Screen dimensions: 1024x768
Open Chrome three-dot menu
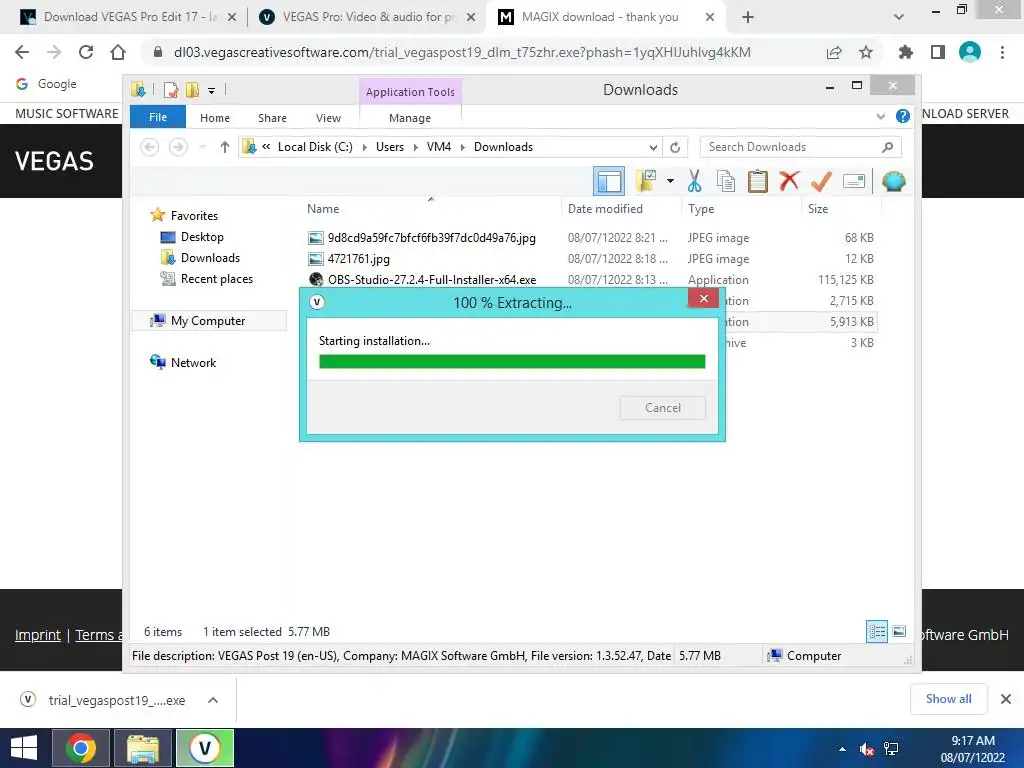tap(1002, 52)
